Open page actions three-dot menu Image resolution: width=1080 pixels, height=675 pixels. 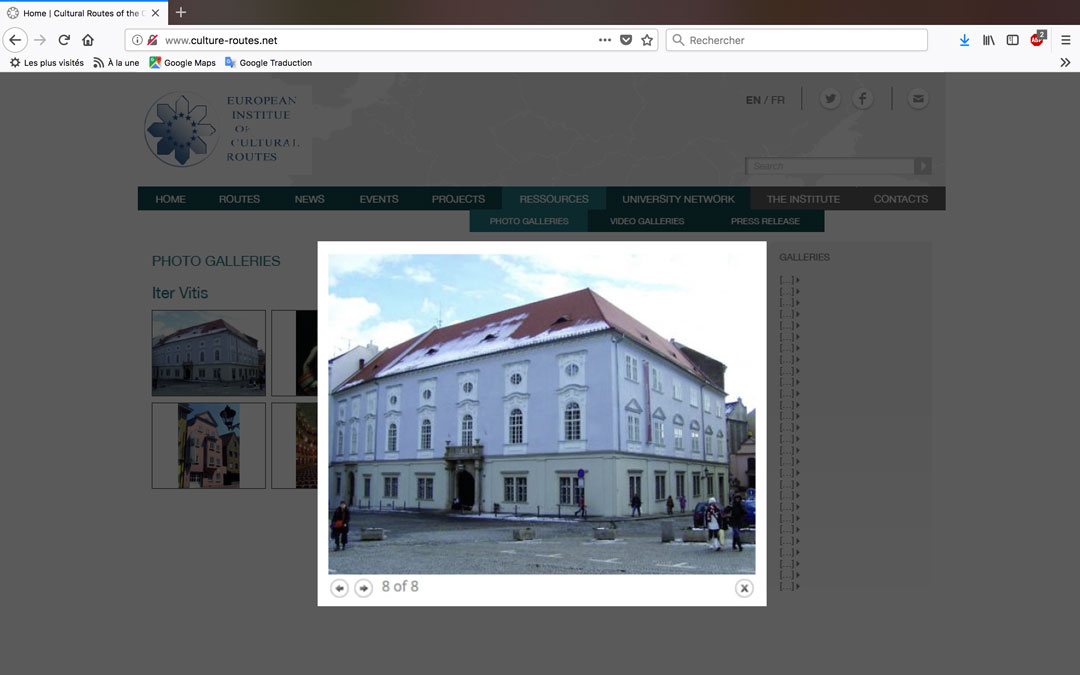click(x=605, y=40)
